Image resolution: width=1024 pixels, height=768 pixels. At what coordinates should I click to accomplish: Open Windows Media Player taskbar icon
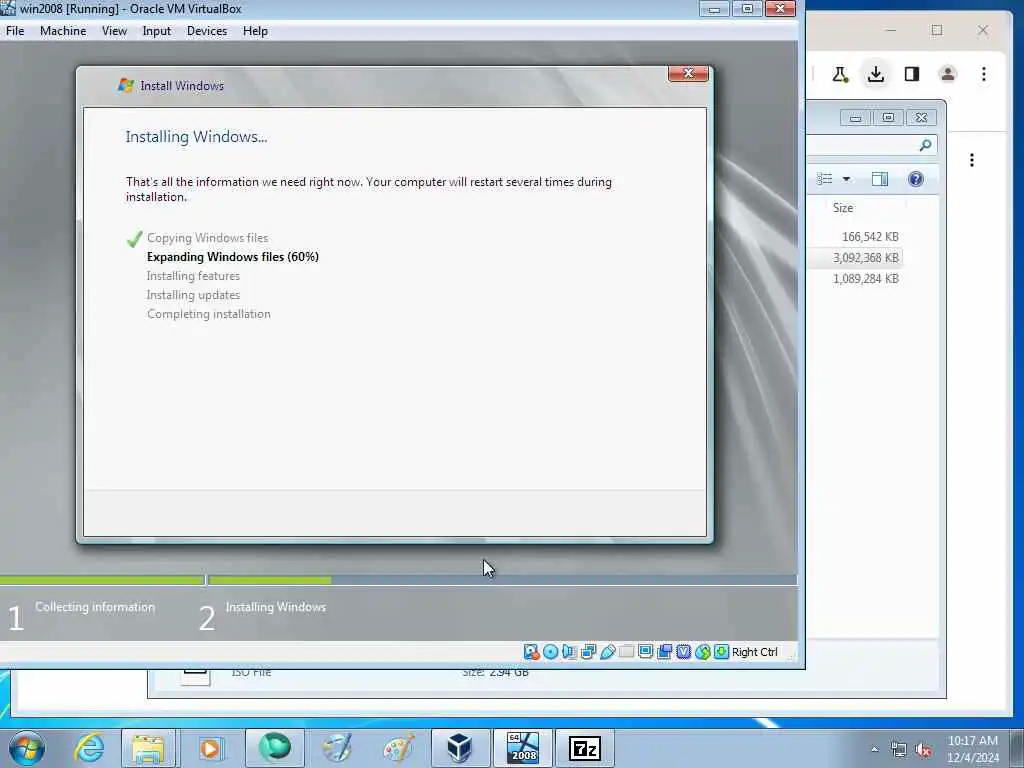click(210, 748)
